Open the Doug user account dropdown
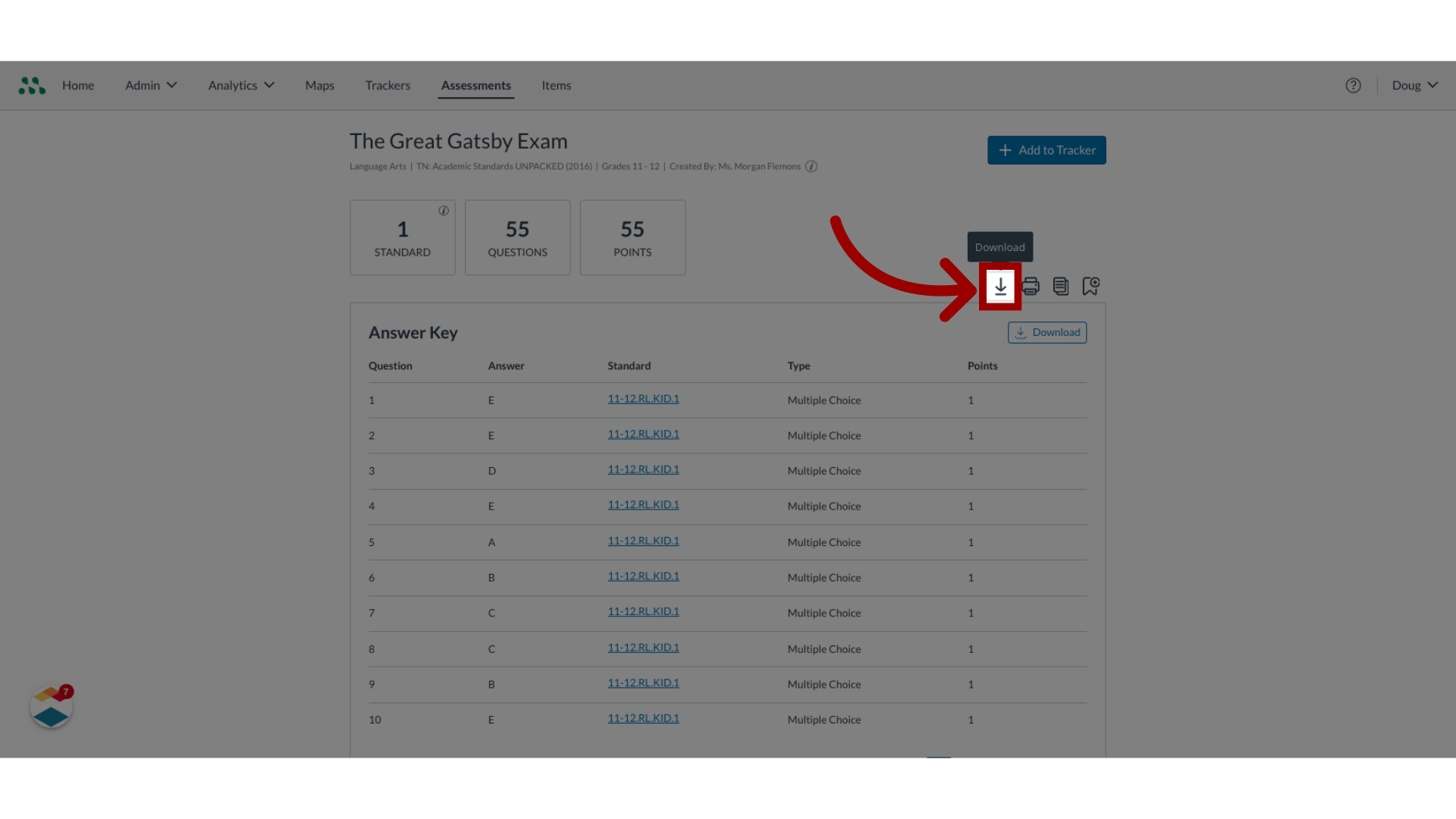 (1414, 84)
